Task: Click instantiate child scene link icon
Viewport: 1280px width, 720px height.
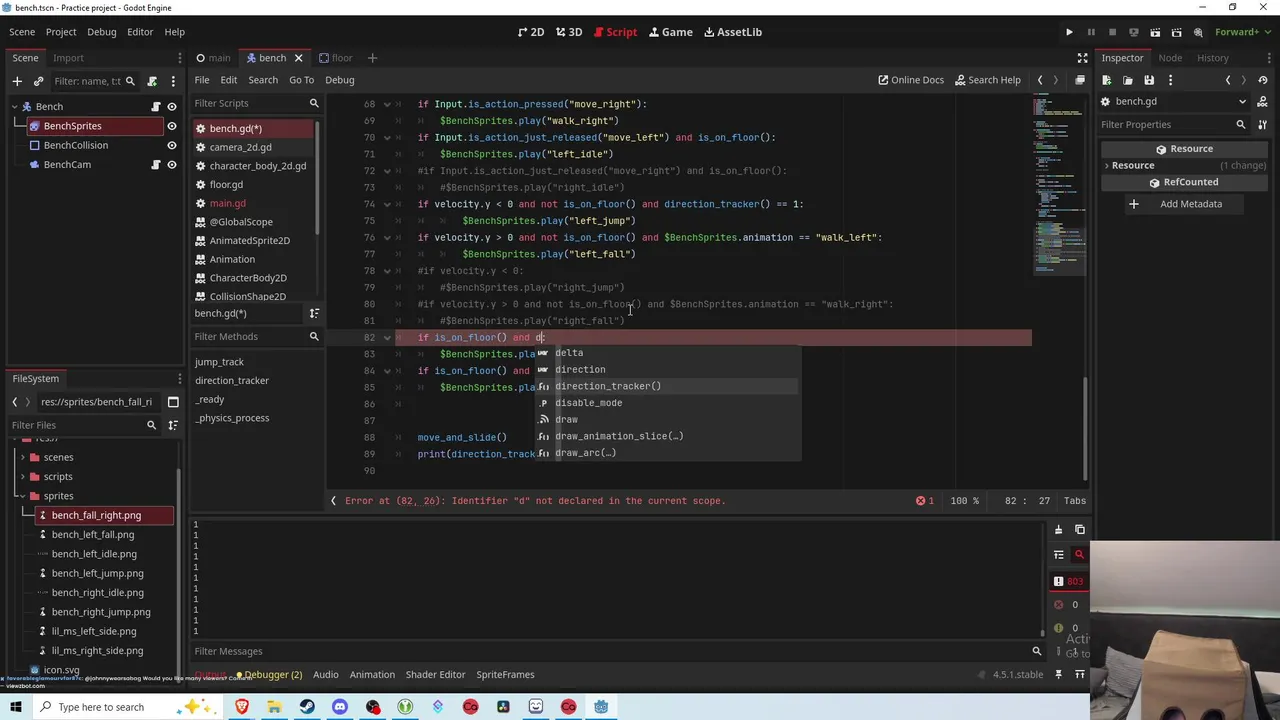Action: pyautogui.click(x=38, y=81)
